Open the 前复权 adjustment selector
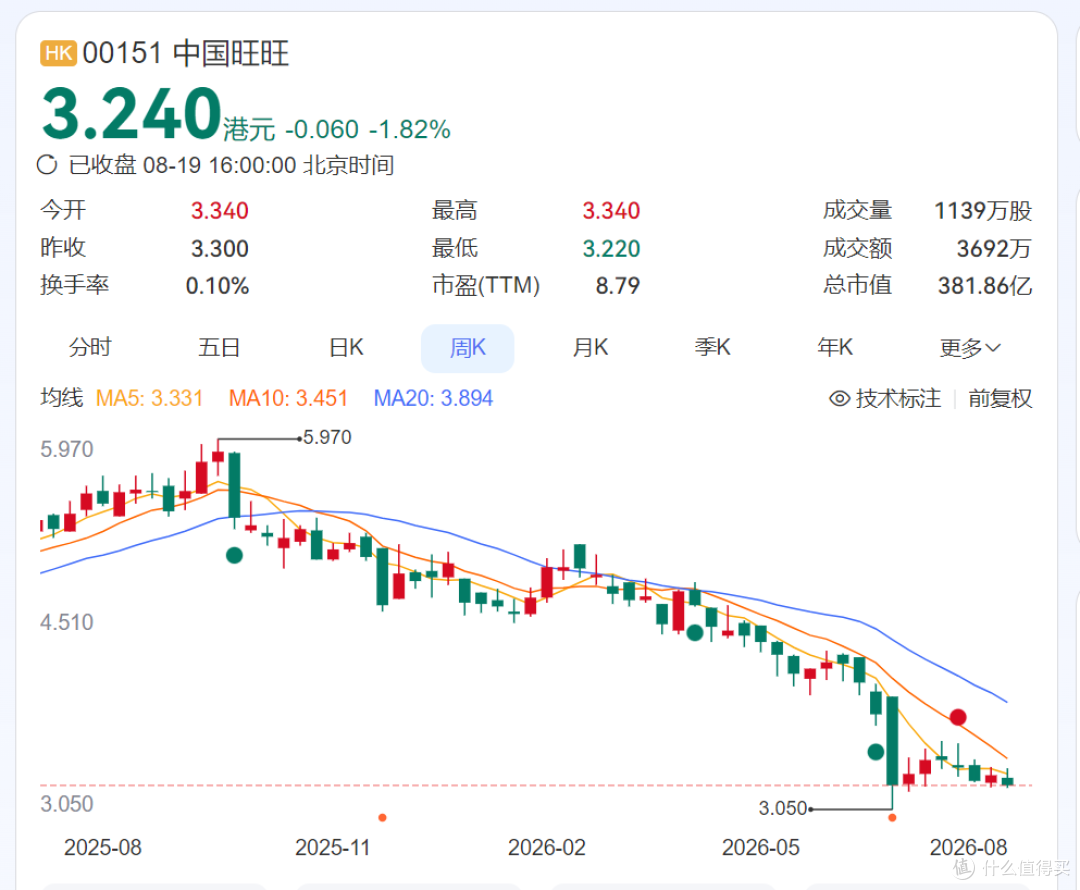This screenshot has height=890, width=1080. pos(1000,398)
